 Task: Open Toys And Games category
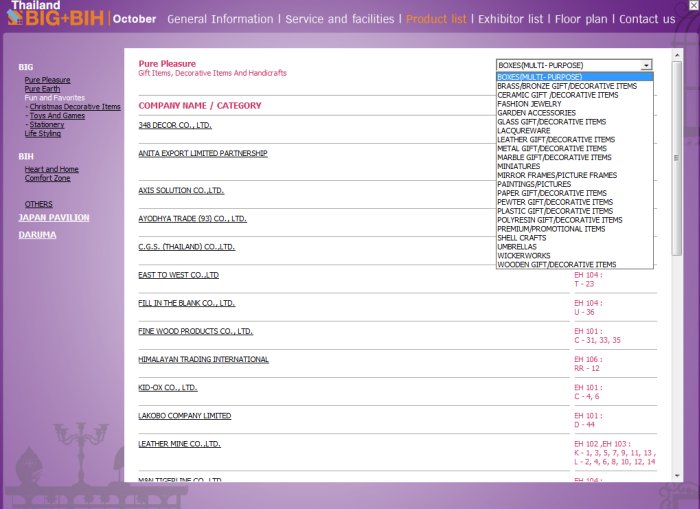click(x=57, y=116)
